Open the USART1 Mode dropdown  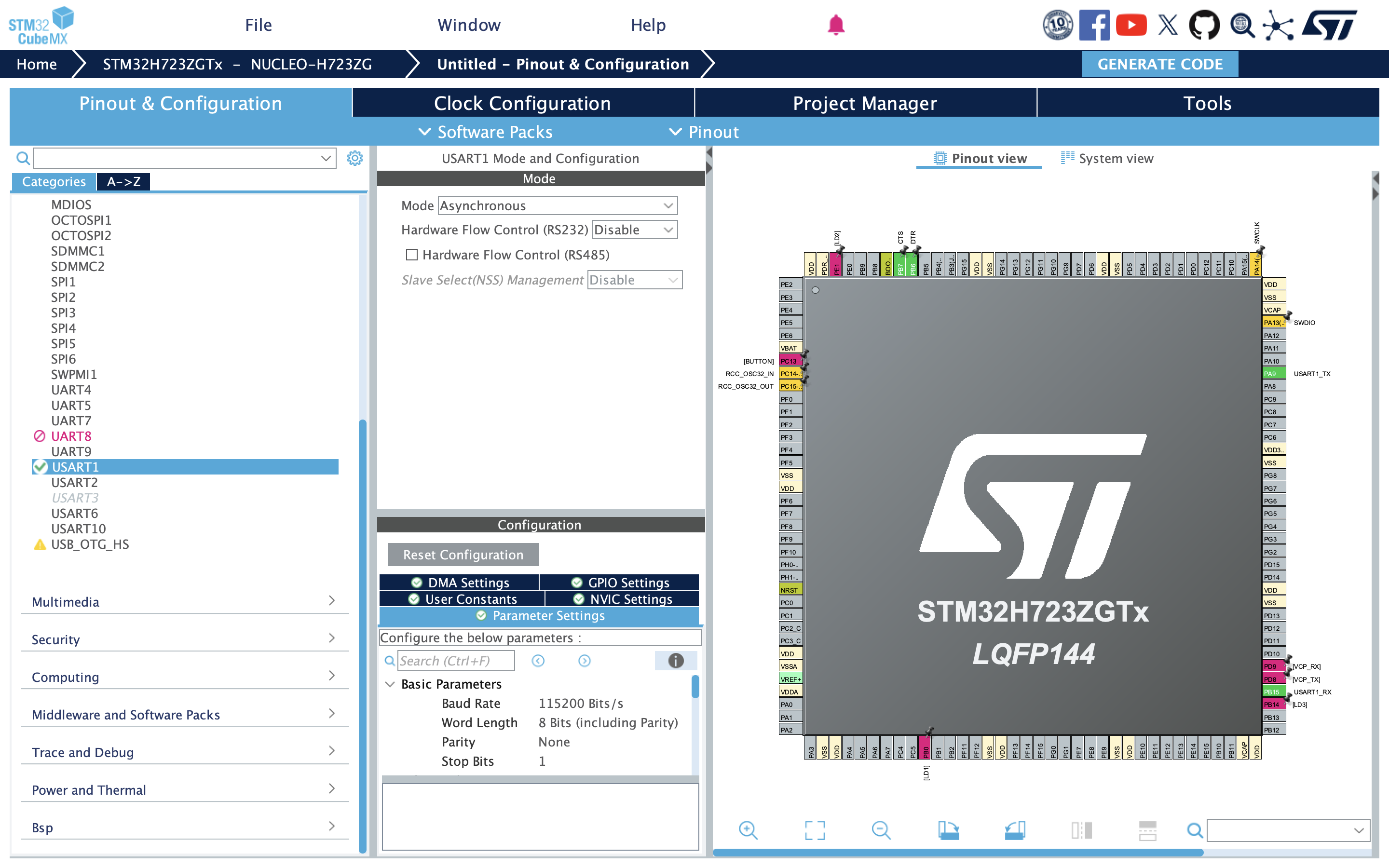(x=557, y=205)
